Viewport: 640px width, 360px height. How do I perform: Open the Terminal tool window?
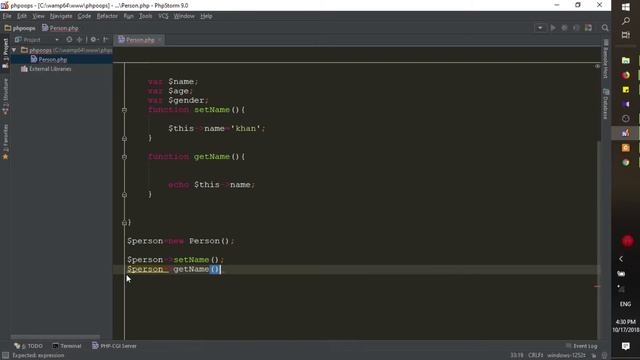(x=67, y=346)
